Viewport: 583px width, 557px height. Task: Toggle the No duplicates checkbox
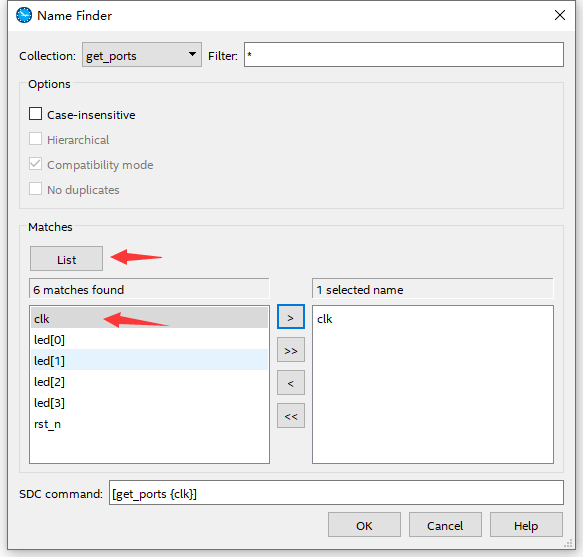click(35, 189)
